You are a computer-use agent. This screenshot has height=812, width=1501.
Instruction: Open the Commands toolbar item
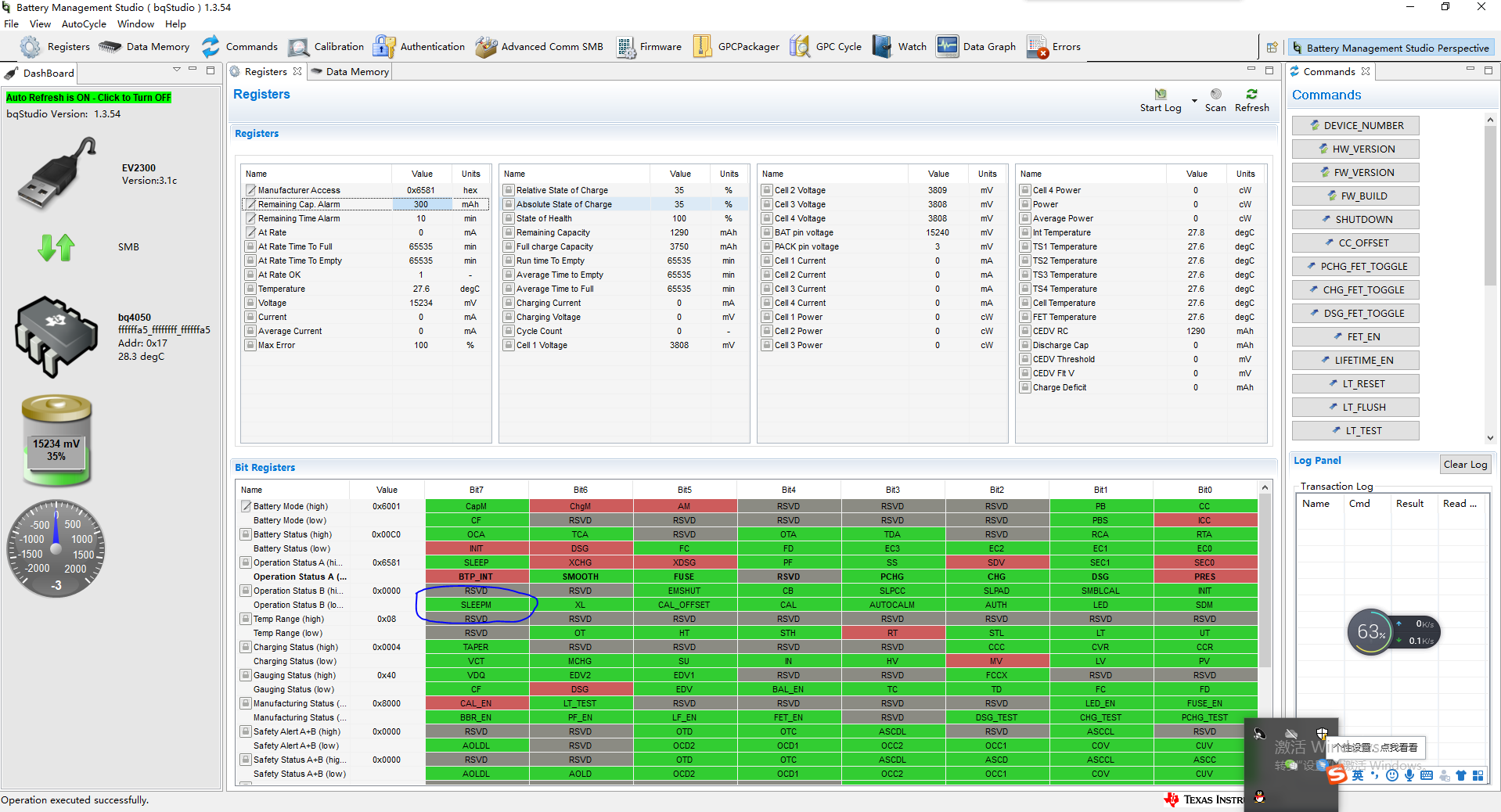tap(239, 47)
